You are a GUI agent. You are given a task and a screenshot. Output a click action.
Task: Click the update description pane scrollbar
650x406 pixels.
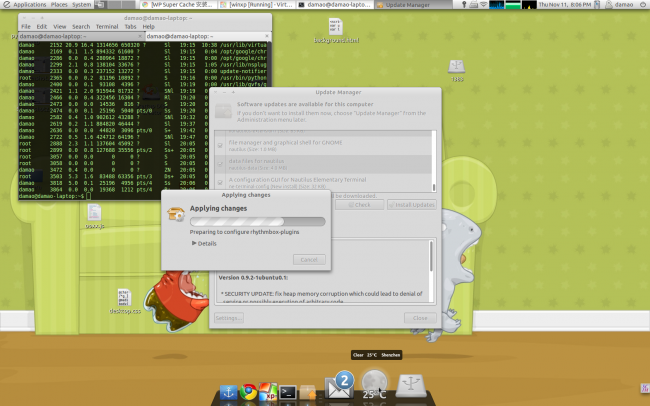(432, 270)
